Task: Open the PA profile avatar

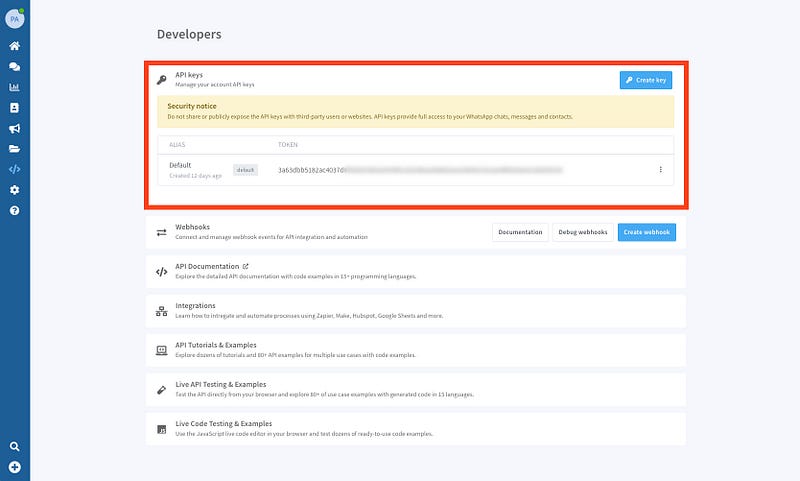Action: click(x=14, y=17)
